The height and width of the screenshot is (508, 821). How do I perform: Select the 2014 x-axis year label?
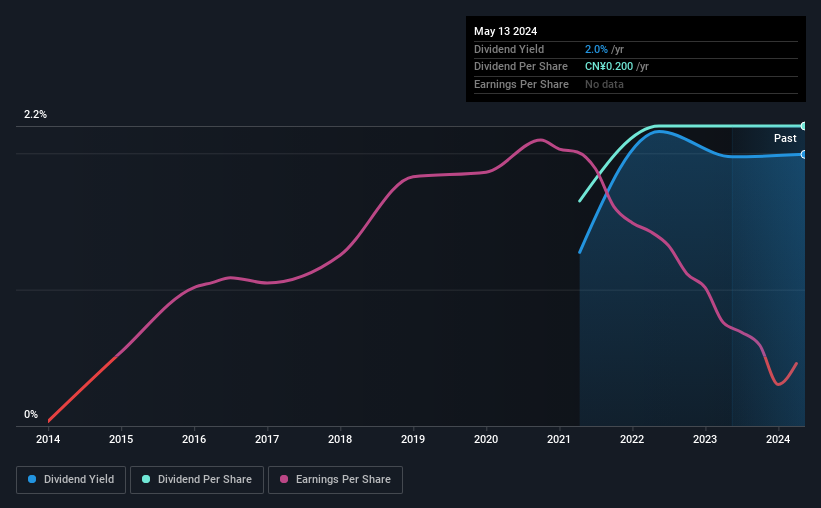click(x=48, y=439)
